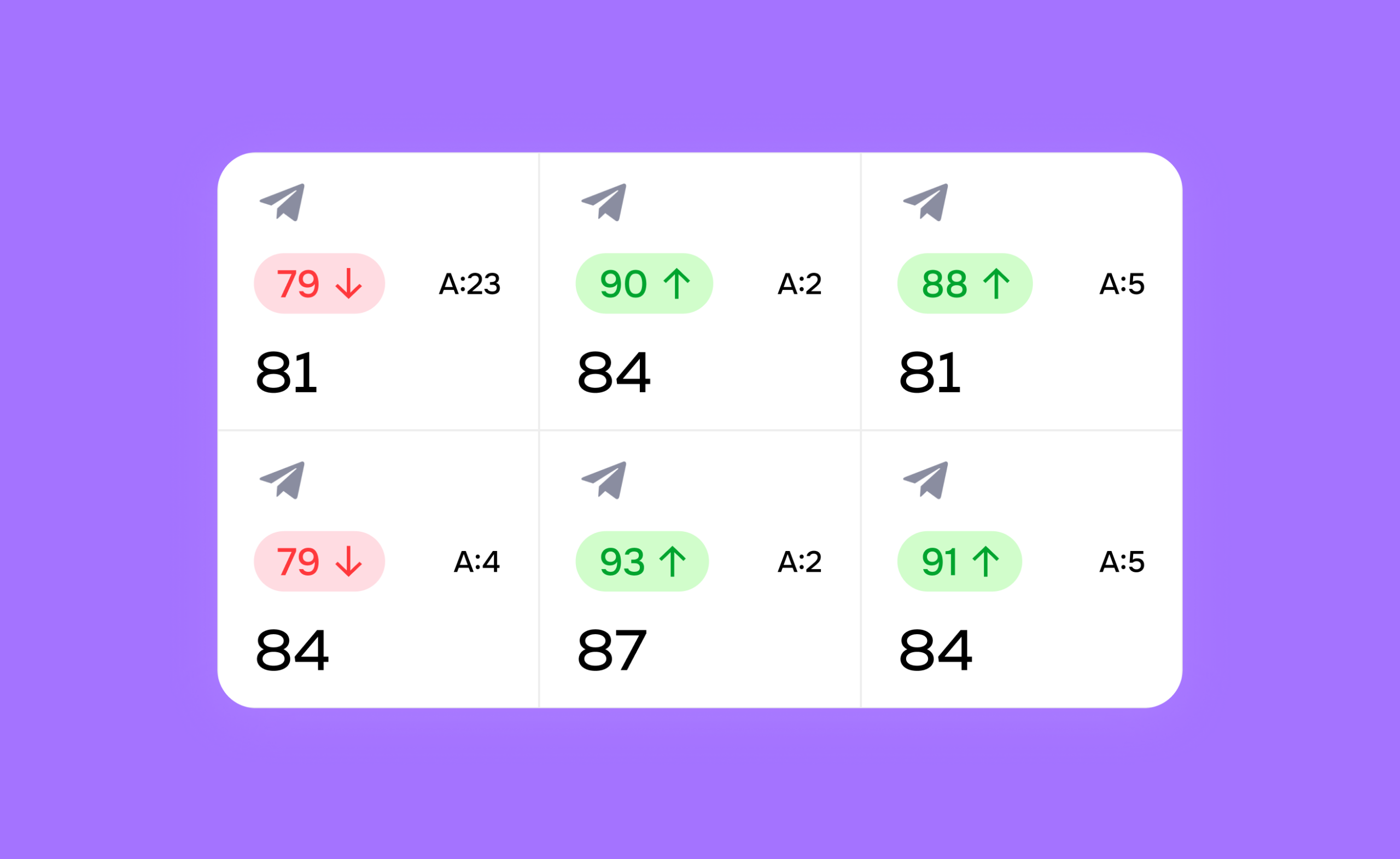Click the large 81 below the green 88 badge
The image size is (1400, 859).
coord(930,373)
